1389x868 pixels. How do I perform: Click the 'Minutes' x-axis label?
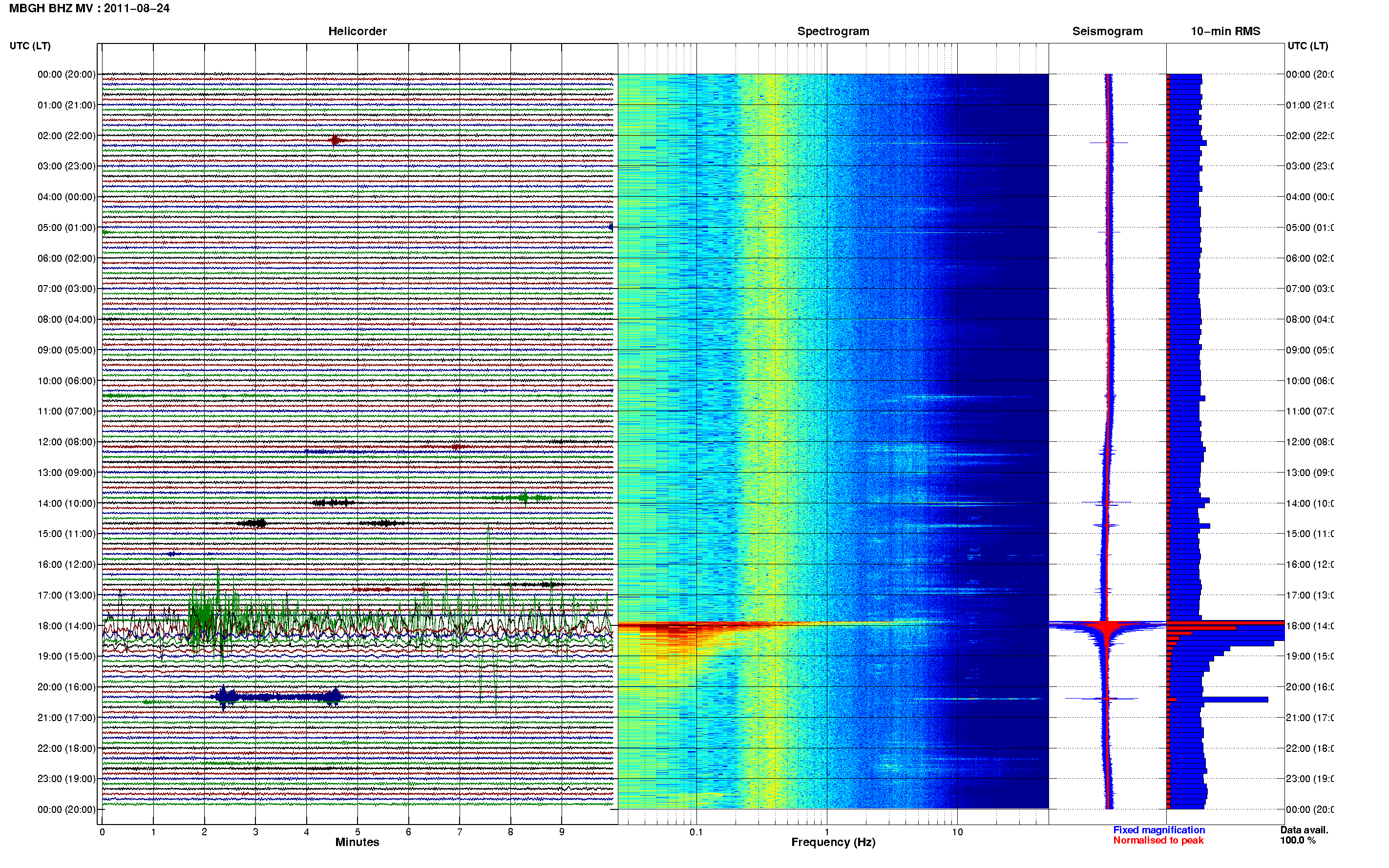(x=357, y=842)
